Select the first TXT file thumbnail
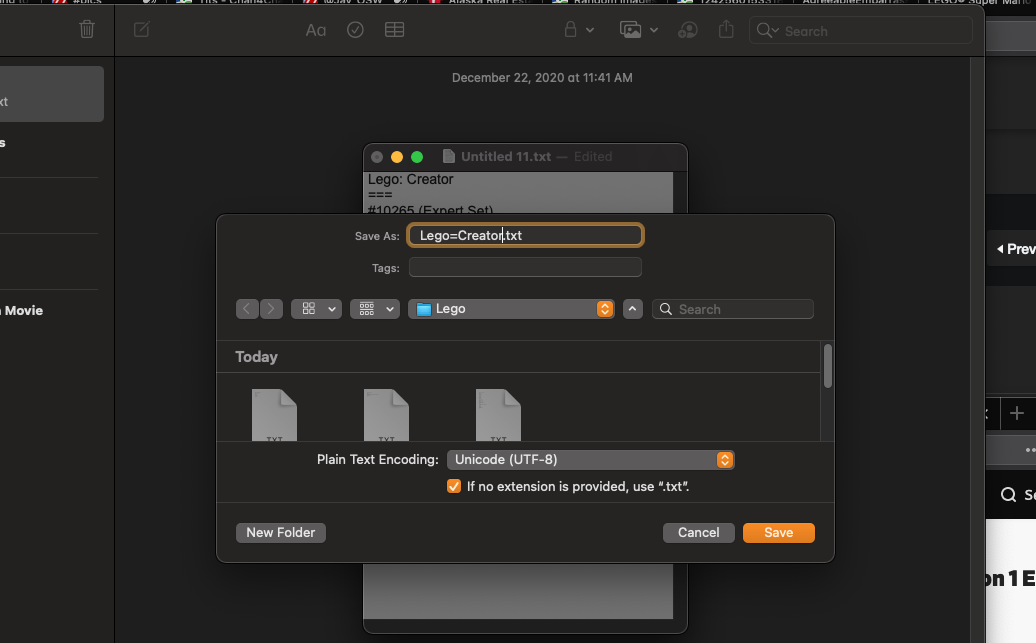 [x=274, y=415]
